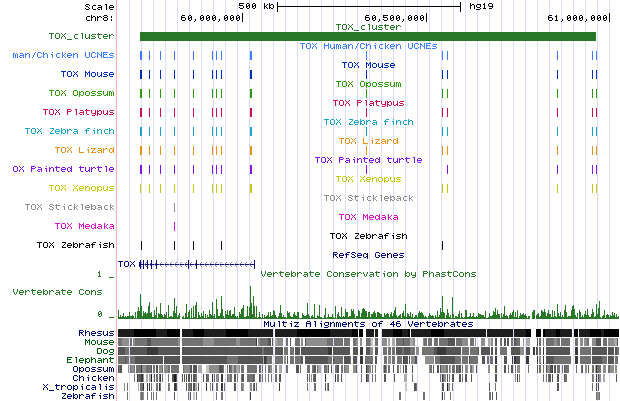Screen dimensions: 620x401
Task: Click the single gray TOX Stickleback mark
Action: click(174, 207)
